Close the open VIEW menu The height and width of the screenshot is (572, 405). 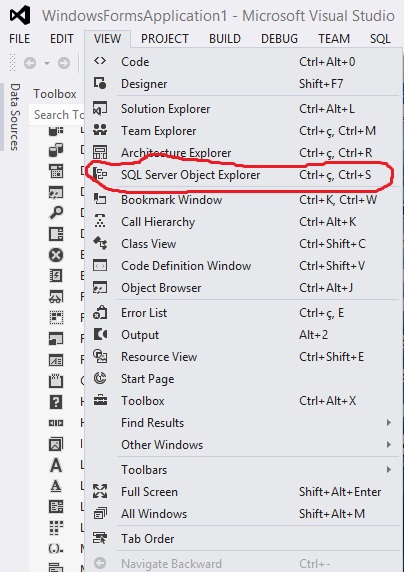click(107, 39)
